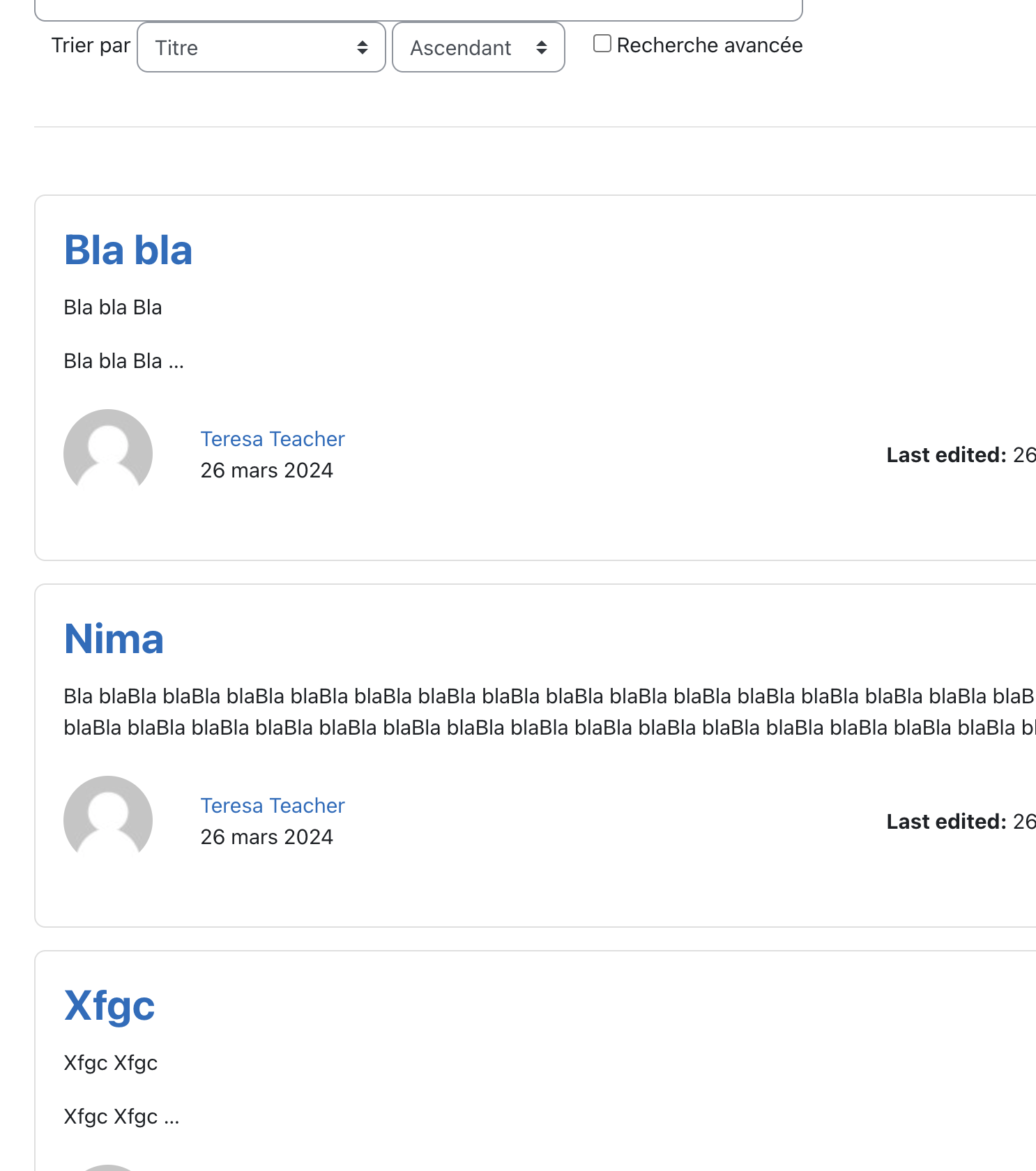Click the up-down arrows of Ascendant selector

(542, 47)
